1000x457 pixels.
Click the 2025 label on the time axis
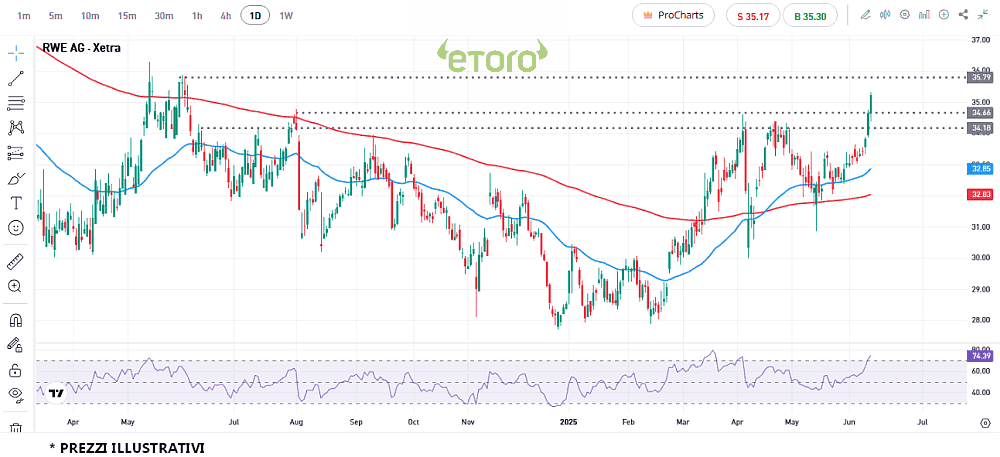(x=568, y=422)
